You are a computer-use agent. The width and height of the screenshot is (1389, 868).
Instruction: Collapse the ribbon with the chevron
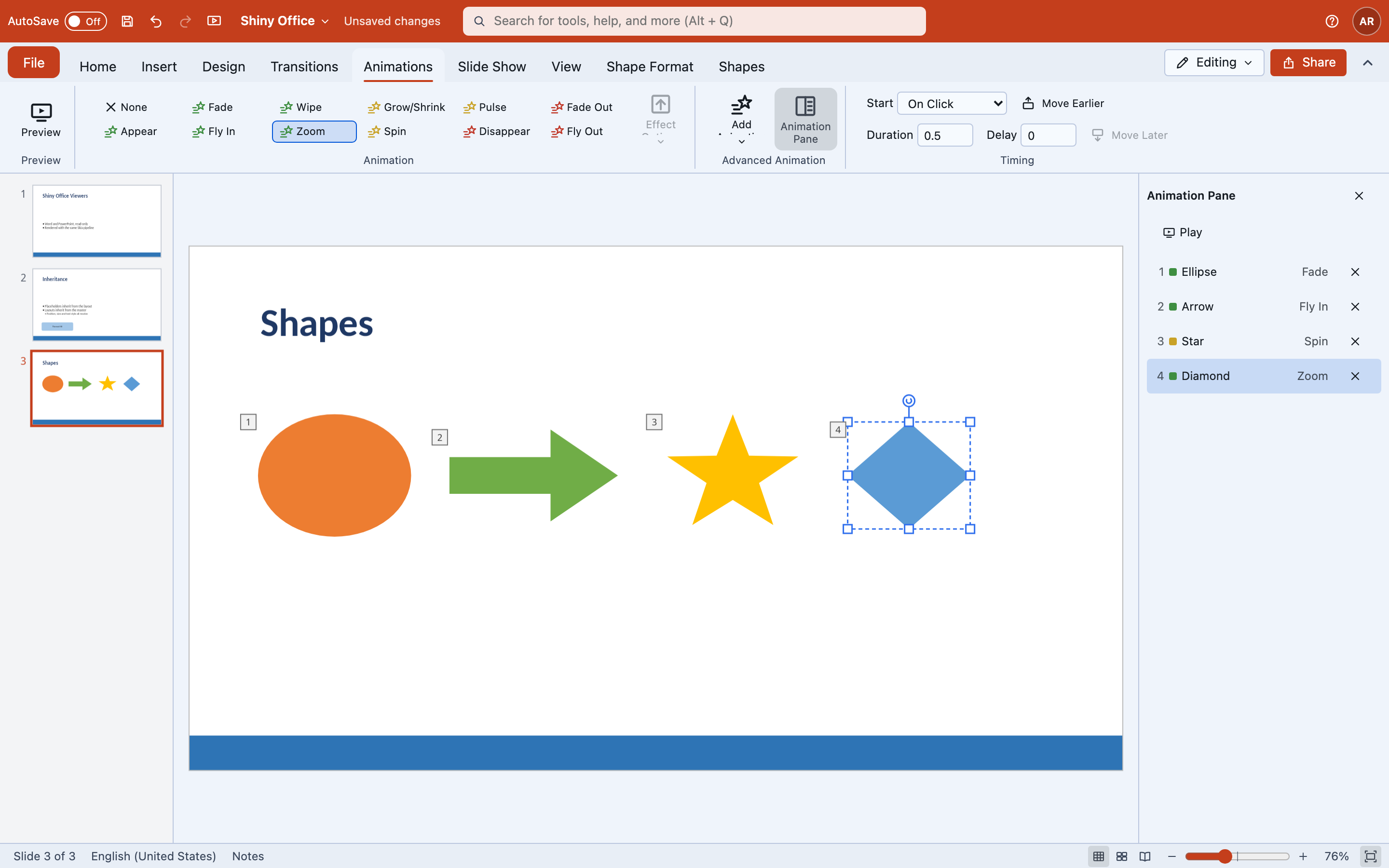[1368, 63]
